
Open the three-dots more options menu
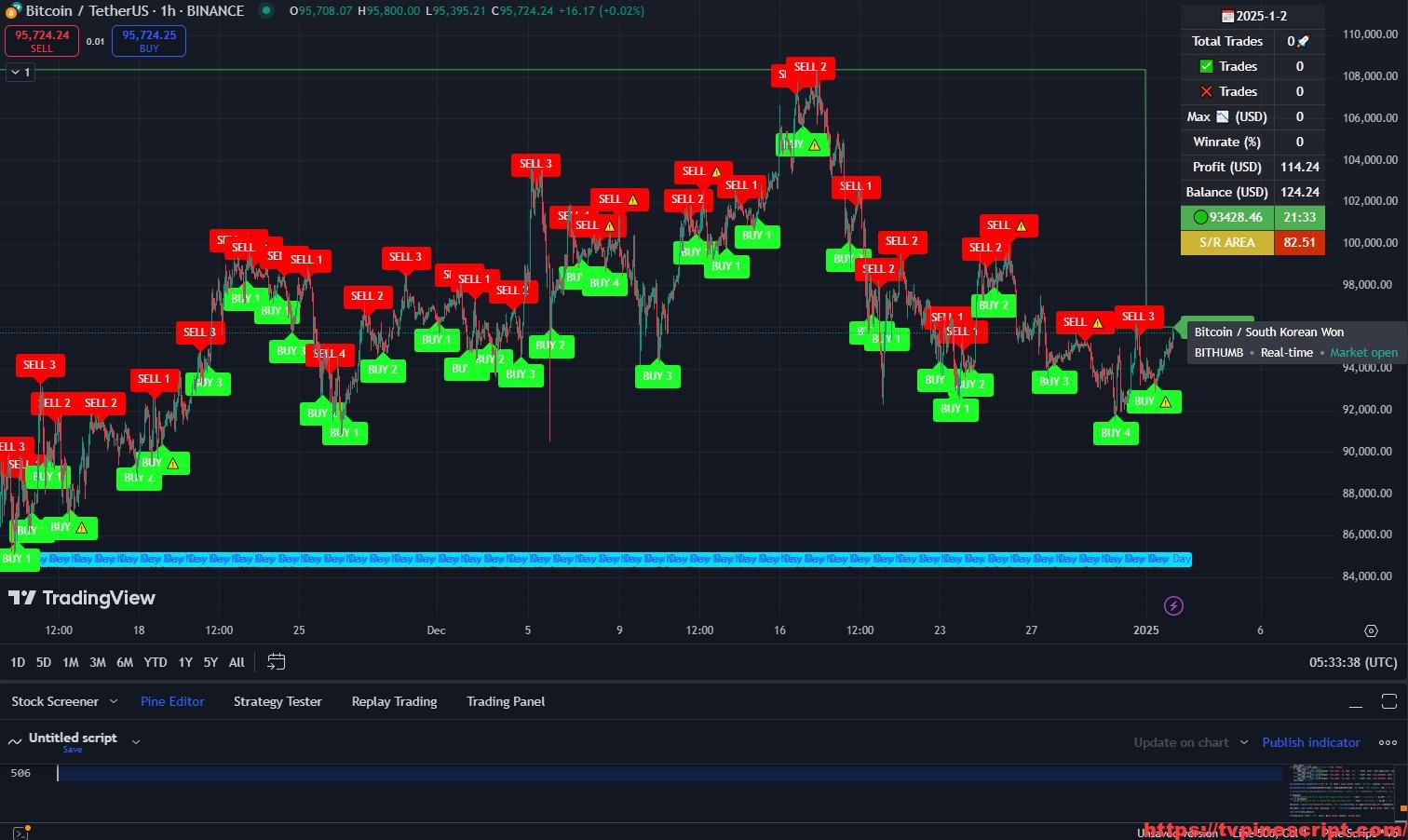1388,742
